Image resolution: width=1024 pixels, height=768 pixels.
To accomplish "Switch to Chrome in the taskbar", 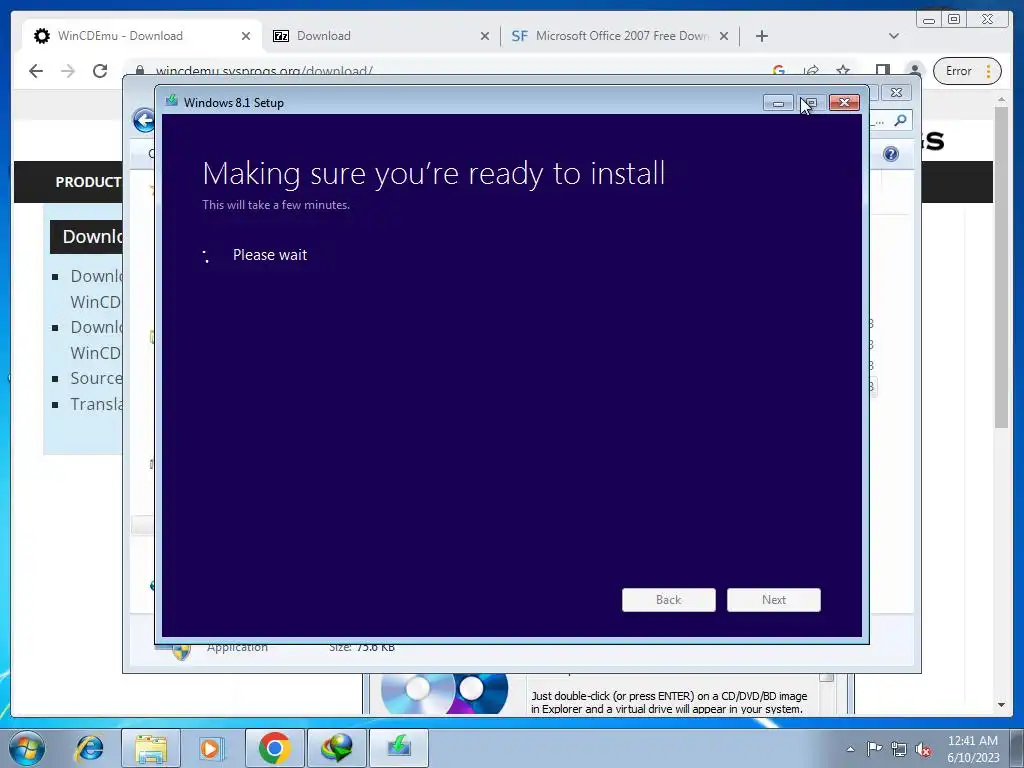I will pos(274,748).
